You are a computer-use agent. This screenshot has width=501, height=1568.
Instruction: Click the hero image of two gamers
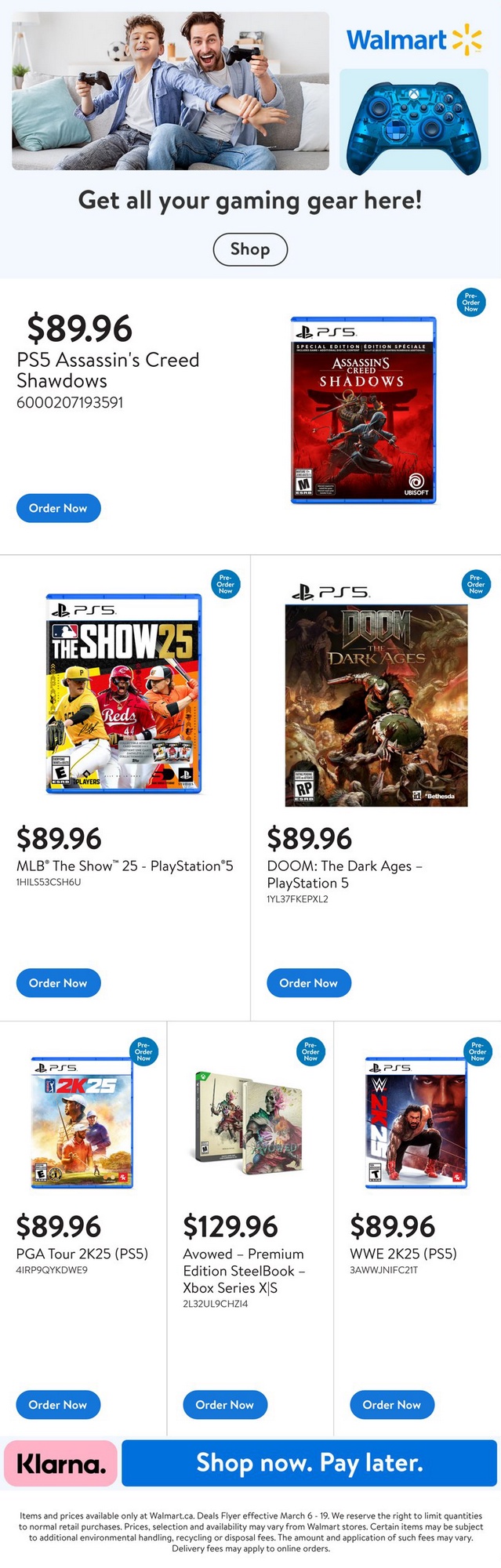click(x=170, y=91)
